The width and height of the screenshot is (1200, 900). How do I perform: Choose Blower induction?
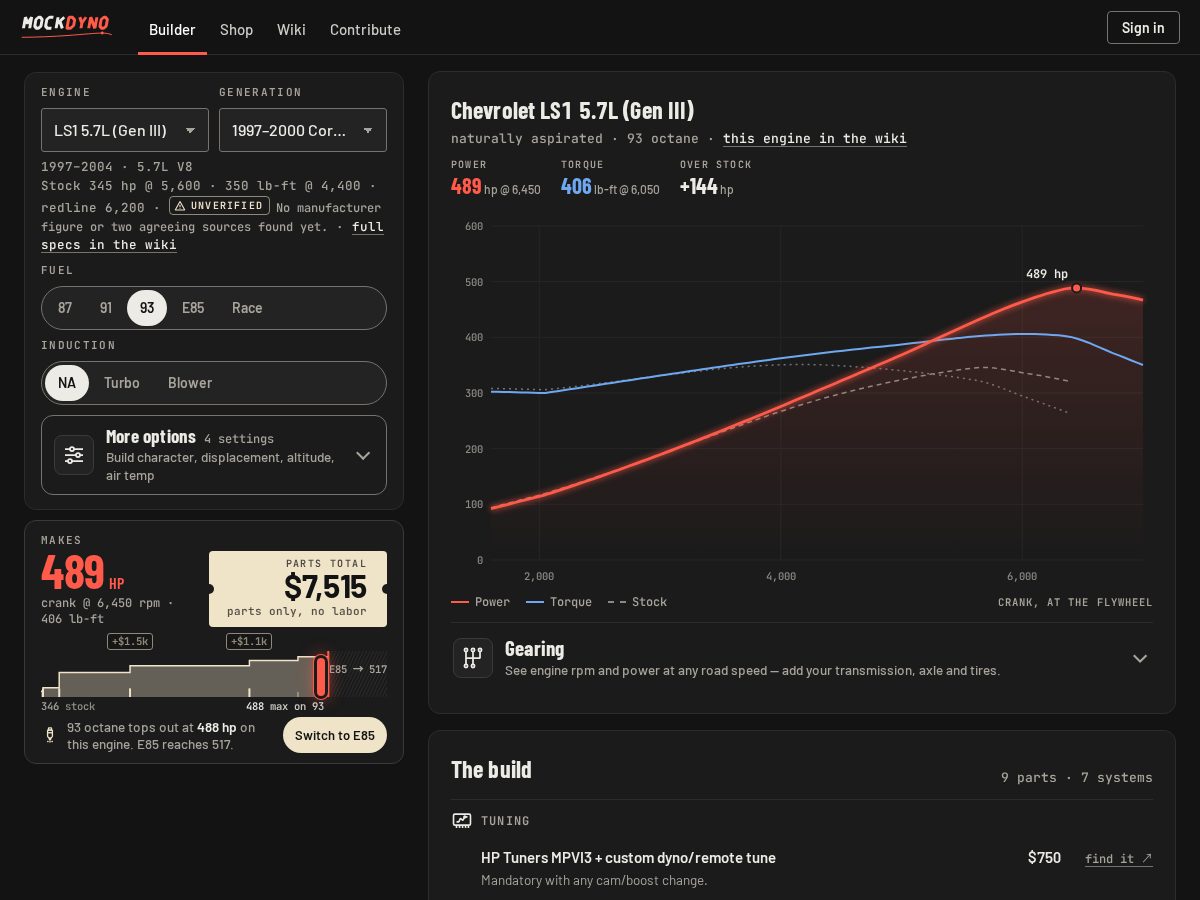(x=190, y=383)
